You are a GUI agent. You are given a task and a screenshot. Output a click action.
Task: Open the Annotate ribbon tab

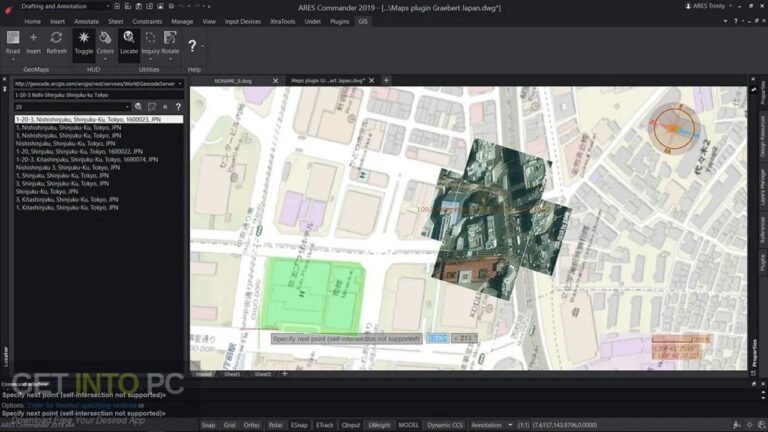(86, 22)
